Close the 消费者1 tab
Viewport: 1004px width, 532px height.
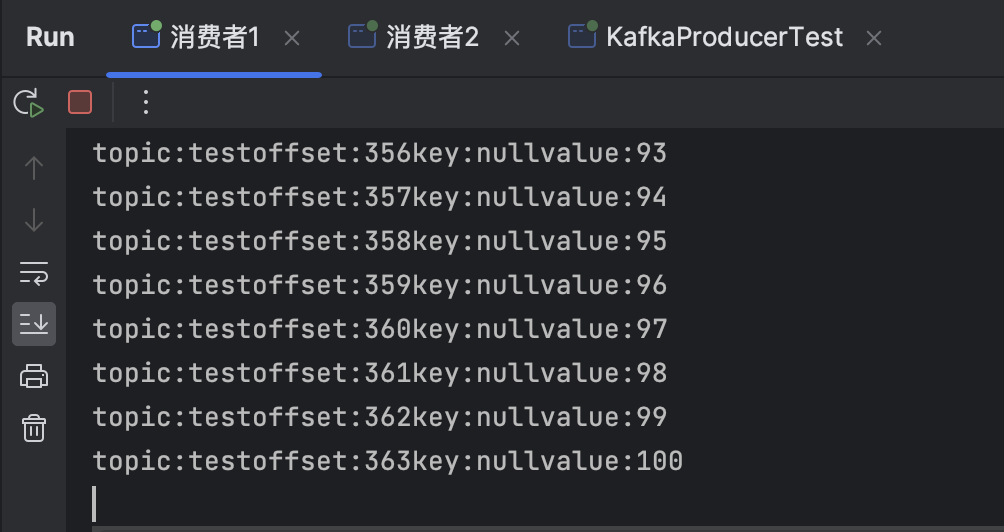point(292,38)
